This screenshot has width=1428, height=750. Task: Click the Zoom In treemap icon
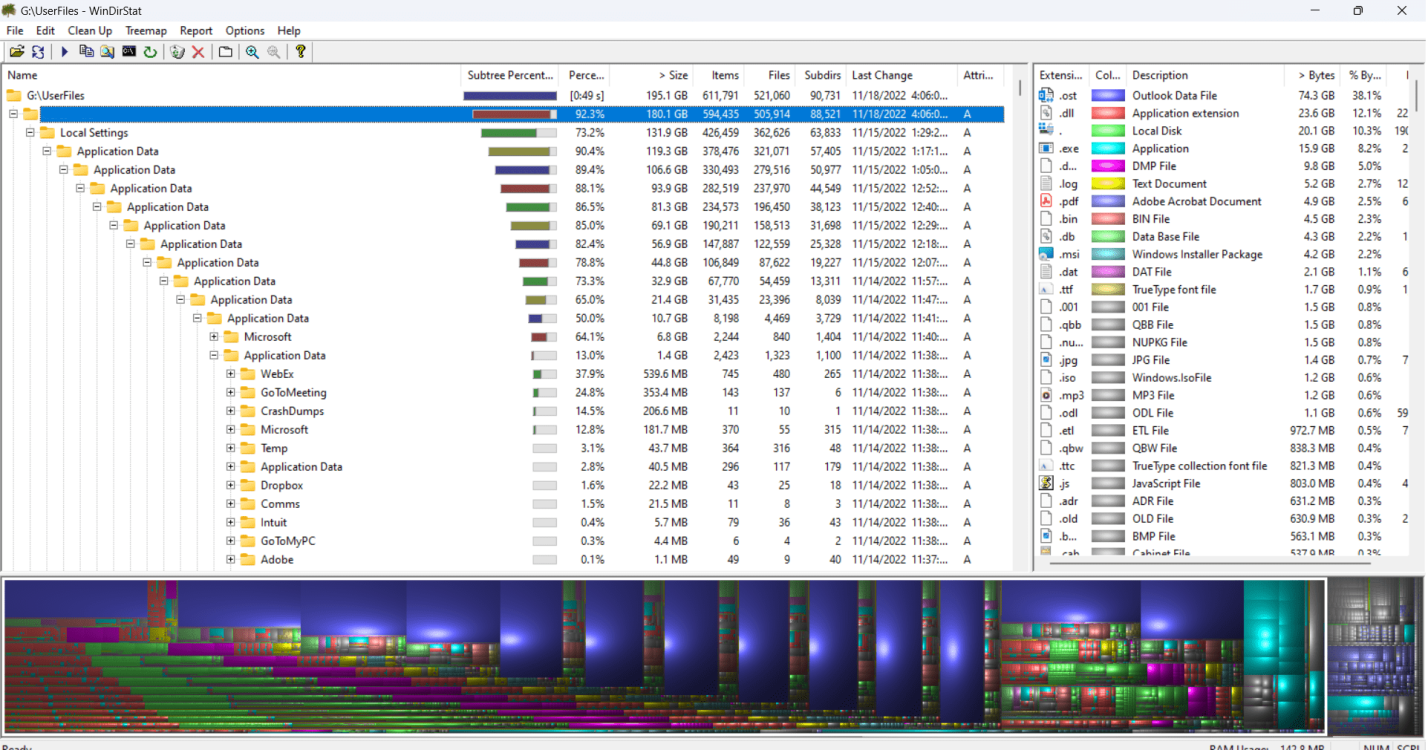[x=252, y=51]
